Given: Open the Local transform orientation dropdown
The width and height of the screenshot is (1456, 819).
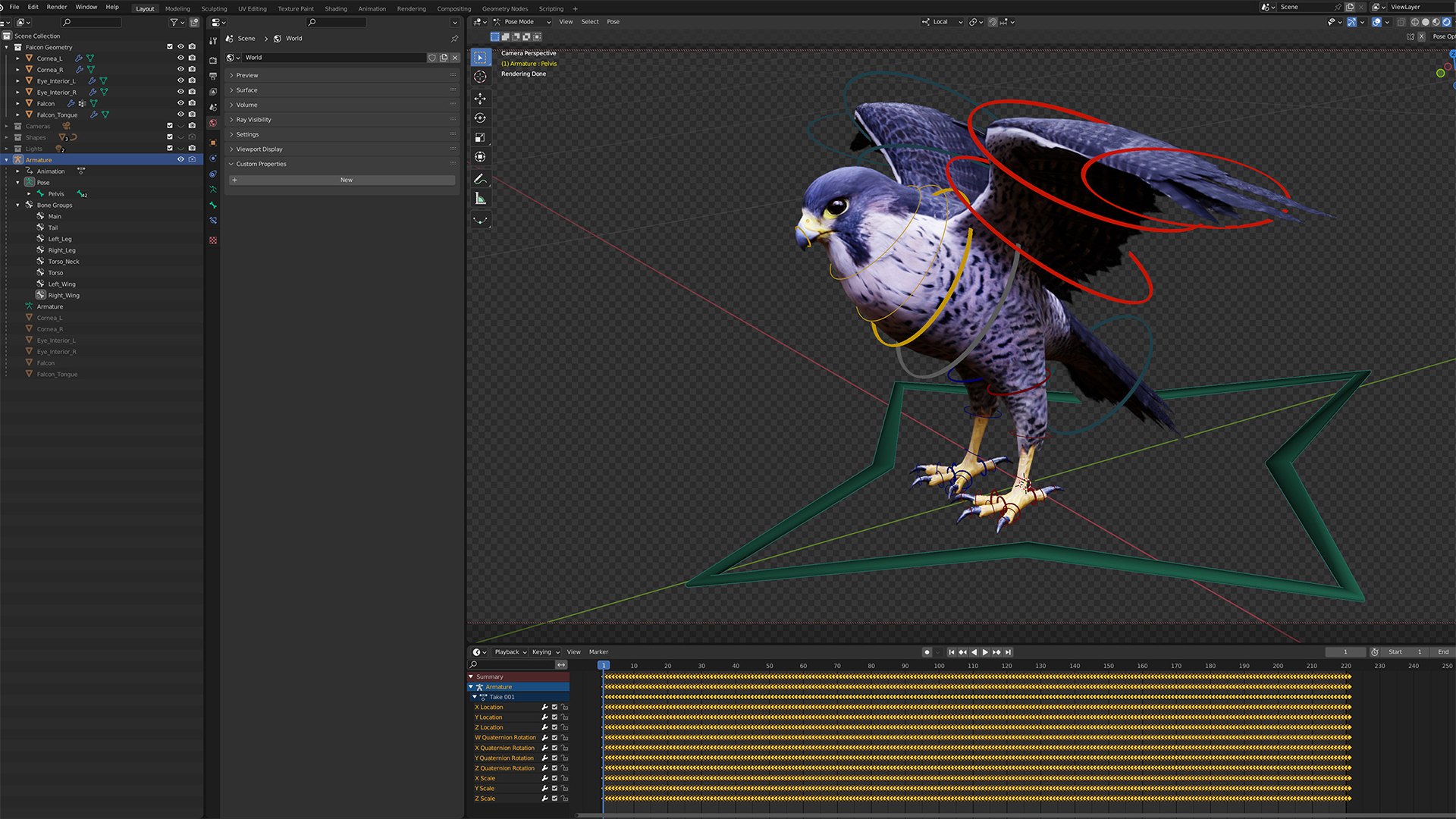Looking at the screenshot, I should [942, 22].
